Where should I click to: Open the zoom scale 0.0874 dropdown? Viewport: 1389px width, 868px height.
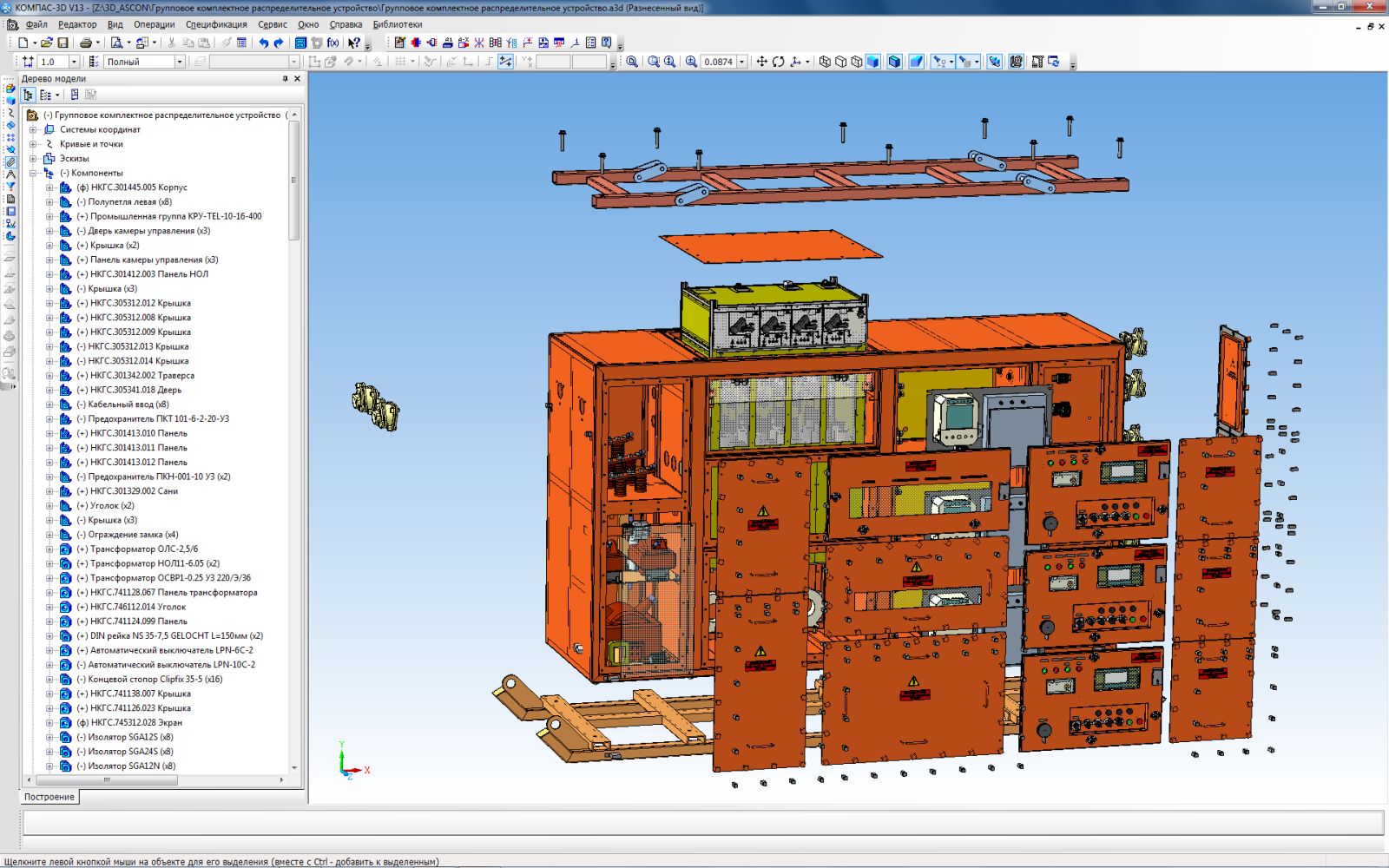(742, 62)
